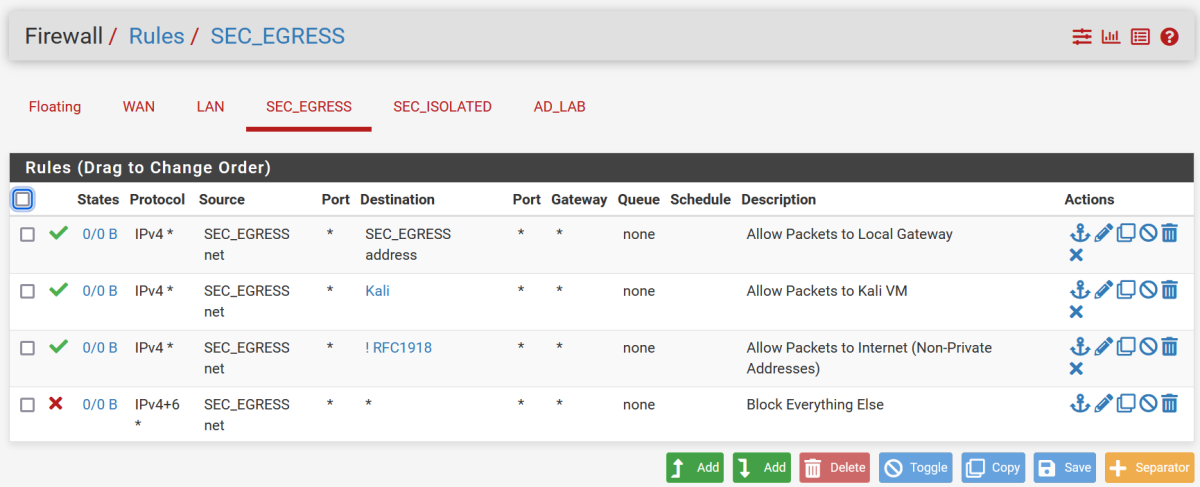This screenshot has width=1200, height=487.
Task: Select all rules with header checkbox
Action: [23, 199]
